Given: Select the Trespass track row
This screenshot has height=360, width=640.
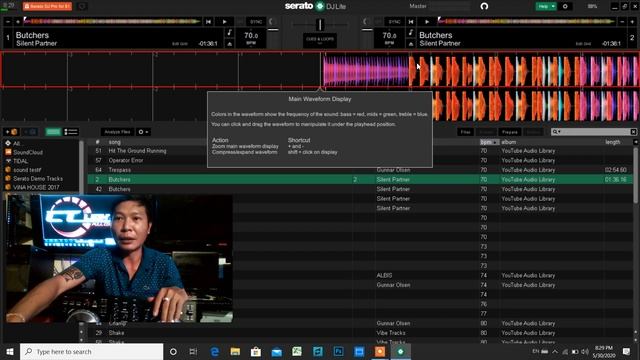Looking at the screenshot, I should point(360,170).
